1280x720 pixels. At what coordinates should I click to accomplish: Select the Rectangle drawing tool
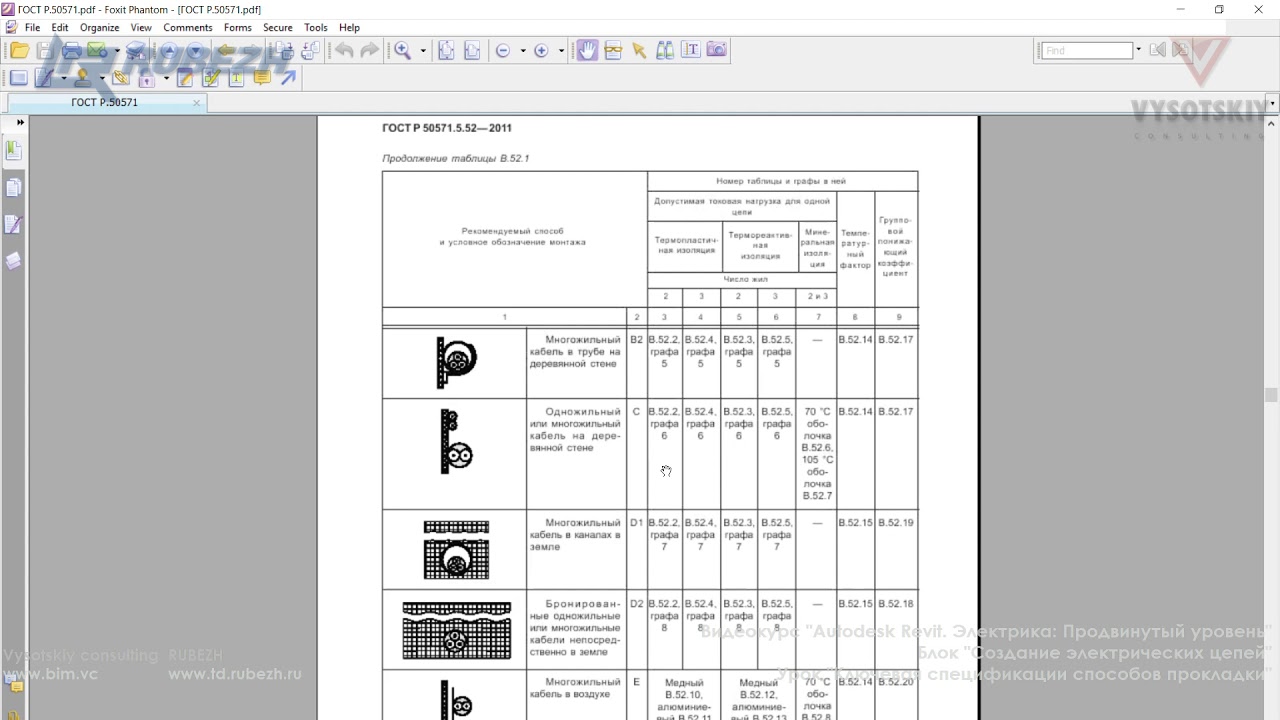click(19, 78)
